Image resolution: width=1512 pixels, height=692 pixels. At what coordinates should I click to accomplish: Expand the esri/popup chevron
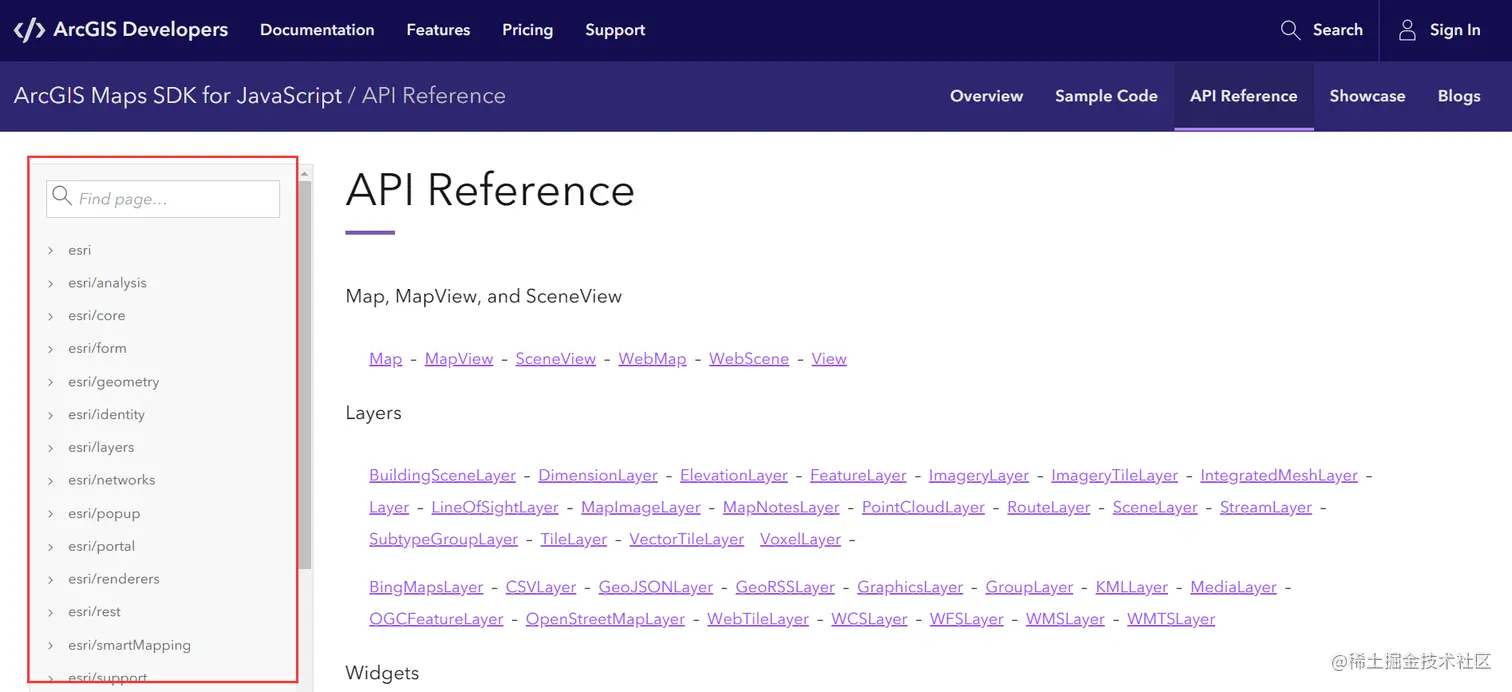[51, 515]
